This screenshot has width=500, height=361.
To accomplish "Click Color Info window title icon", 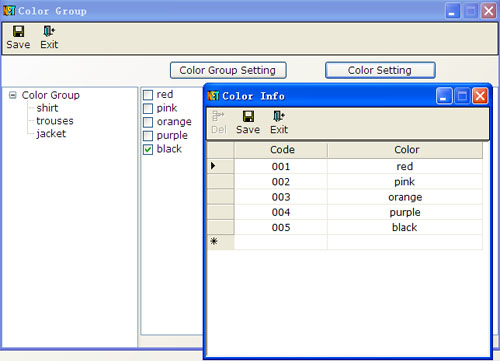I will tap(213, 96).
